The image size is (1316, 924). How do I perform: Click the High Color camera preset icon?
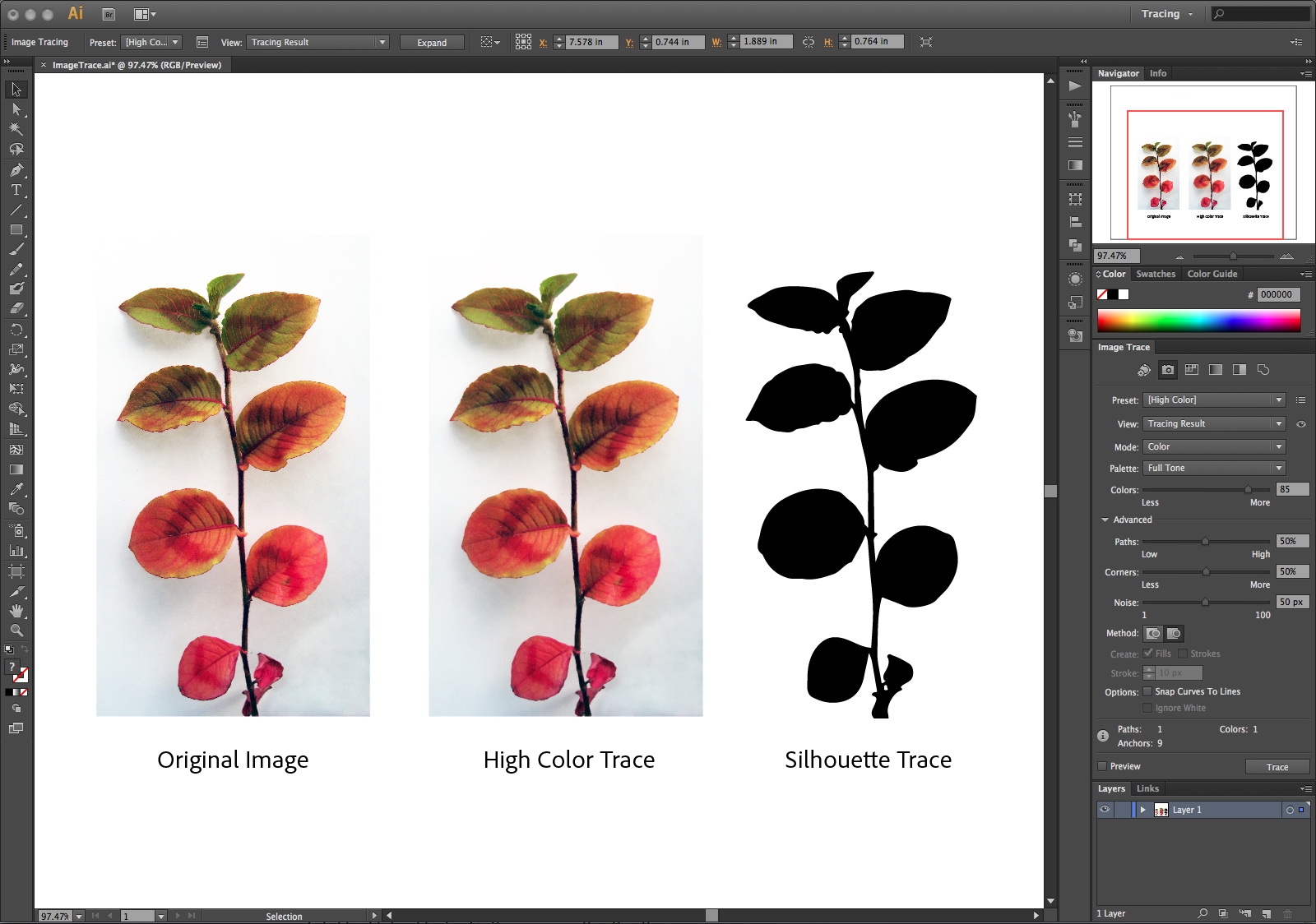[x=1167, y=370]
